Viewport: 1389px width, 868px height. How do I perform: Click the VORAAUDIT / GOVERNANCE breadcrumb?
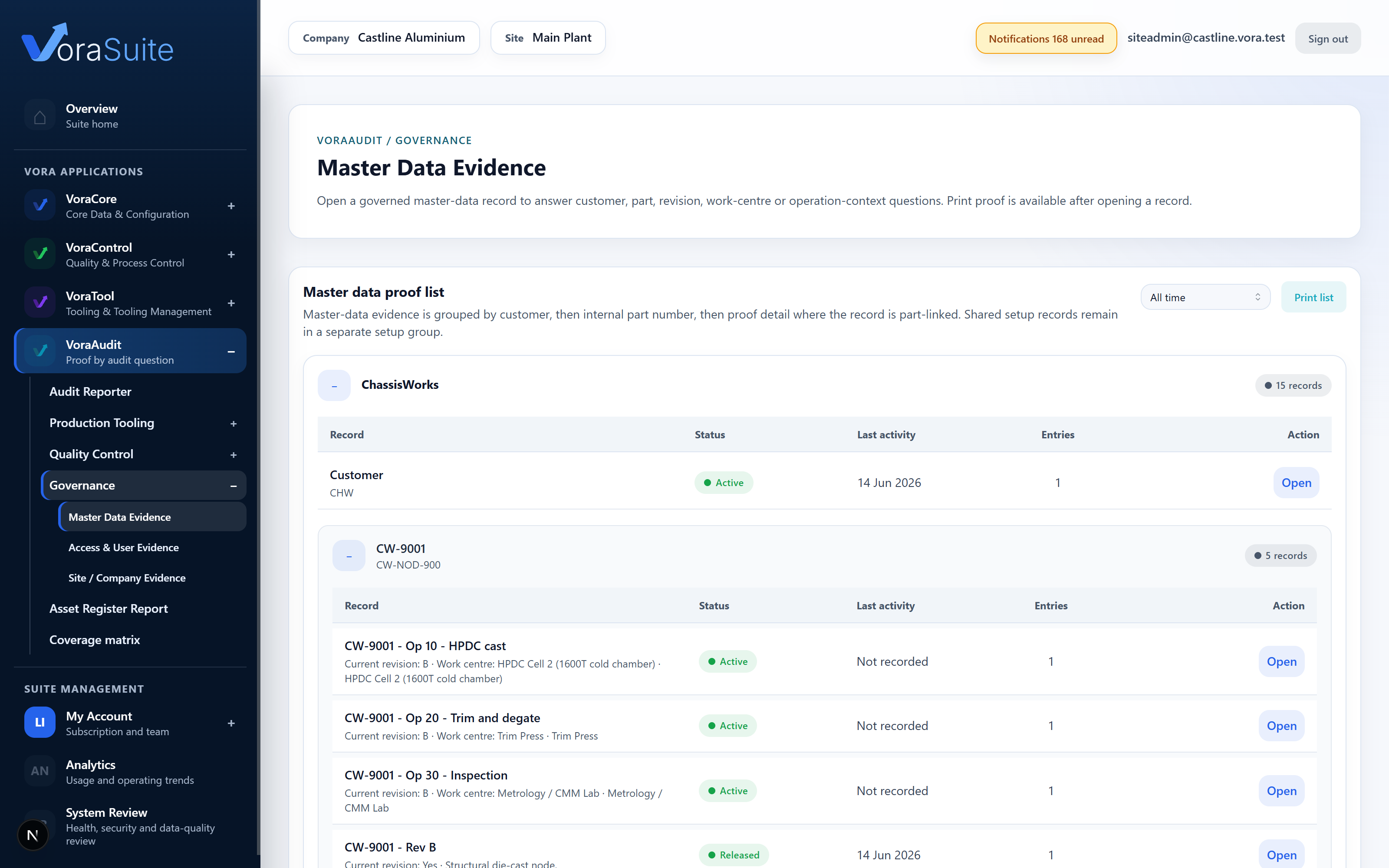(x=394, y=141)
